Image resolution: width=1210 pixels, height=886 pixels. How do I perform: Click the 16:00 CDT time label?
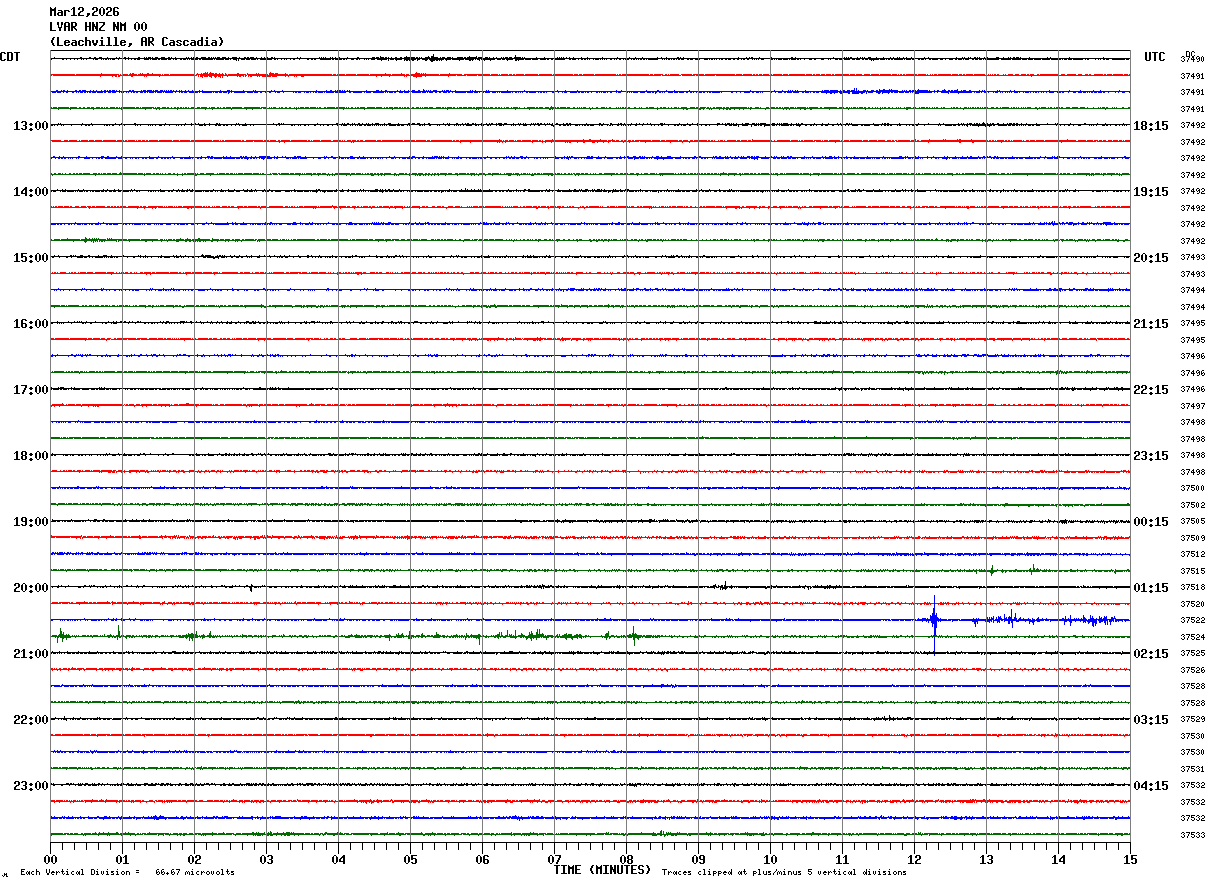point(30,324)
